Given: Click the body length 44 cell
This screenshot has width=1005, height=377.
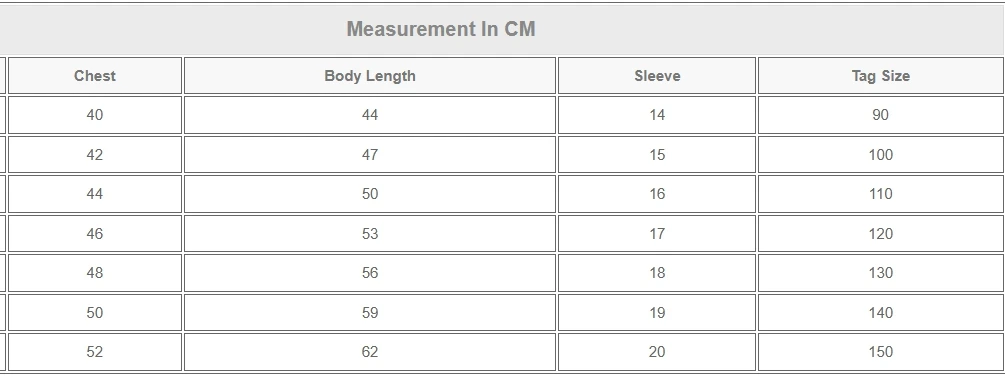Looking at the screenshot, I should coord(370,115).
